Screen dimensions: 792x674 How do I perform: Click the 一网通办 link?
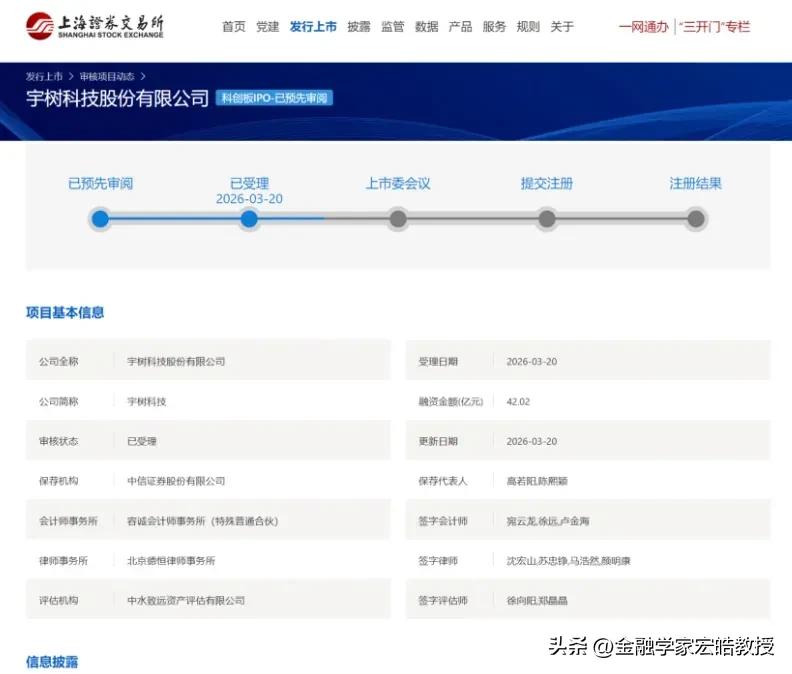point(644,27)
